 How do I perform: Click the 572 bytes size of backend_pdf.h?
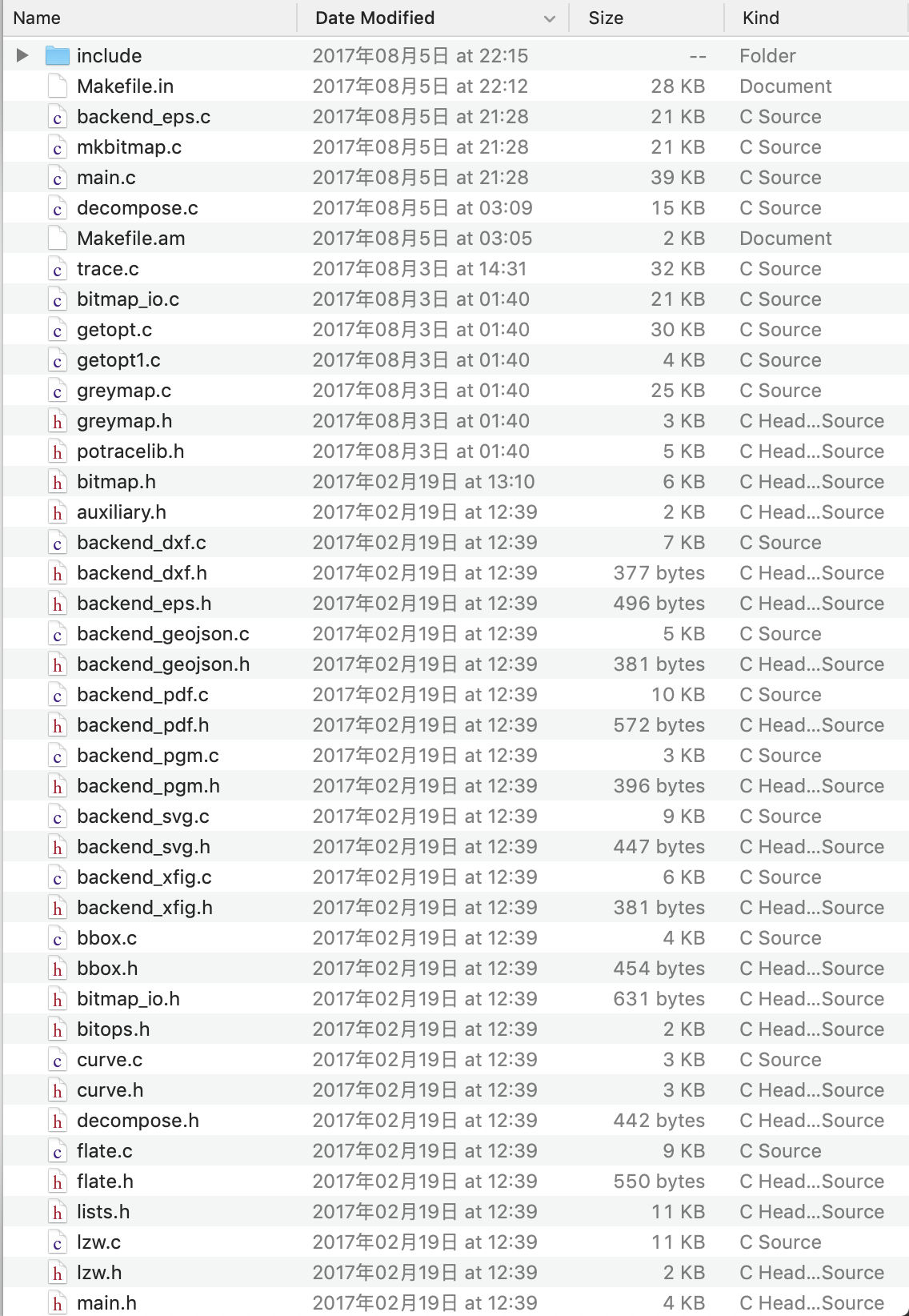tap(659, 725)
